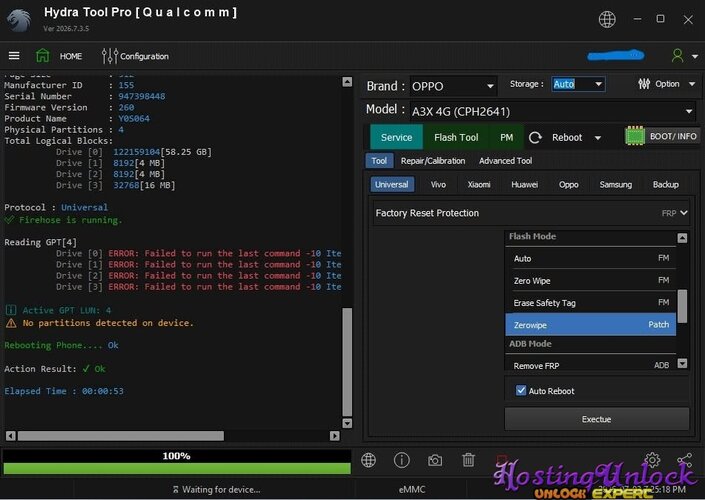Toggle the Auto Reboot checkbox
Viewport: 705px width, 500px height.
[521, 390]
